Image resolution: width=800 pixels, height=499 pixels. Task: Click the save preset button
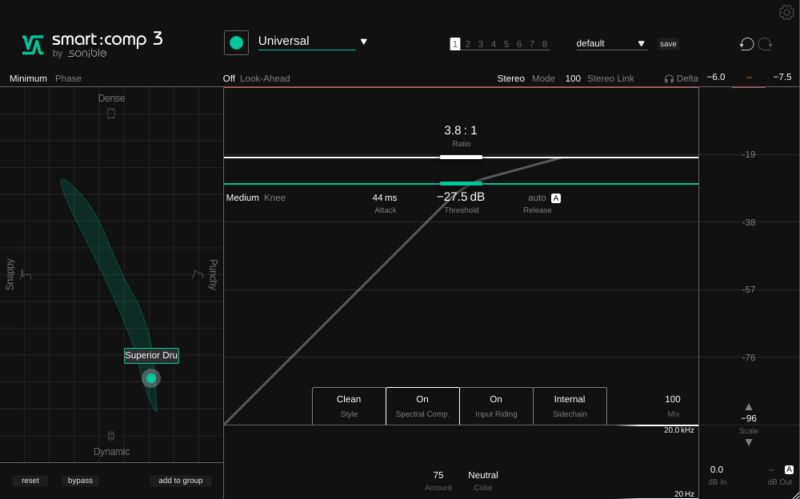tap(667, 44)
